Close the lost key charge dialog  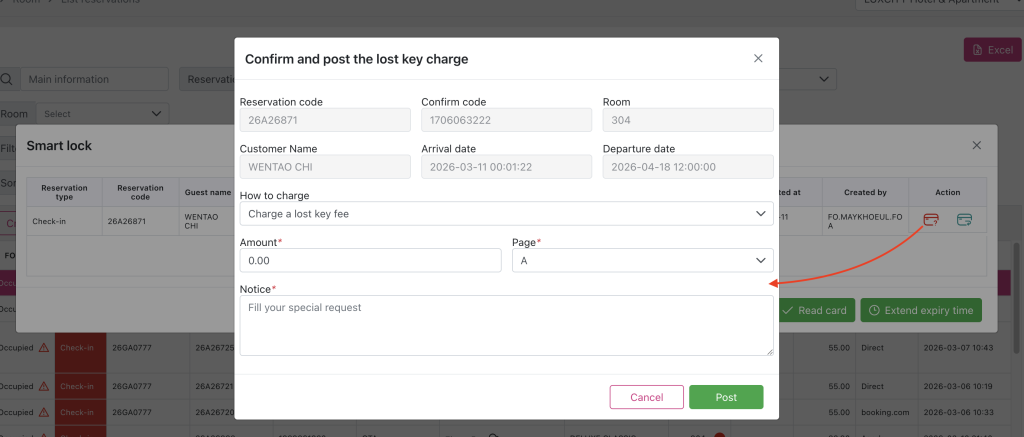758,59
